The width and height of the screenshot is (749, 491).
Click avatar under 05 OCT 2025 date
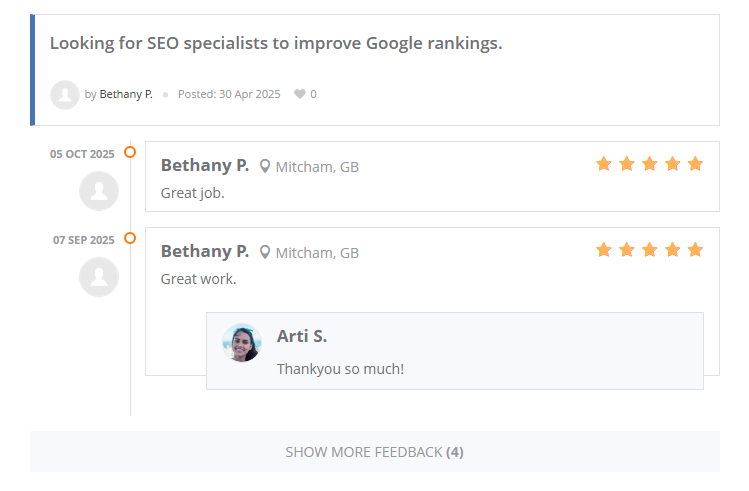(x=99, y=191)
